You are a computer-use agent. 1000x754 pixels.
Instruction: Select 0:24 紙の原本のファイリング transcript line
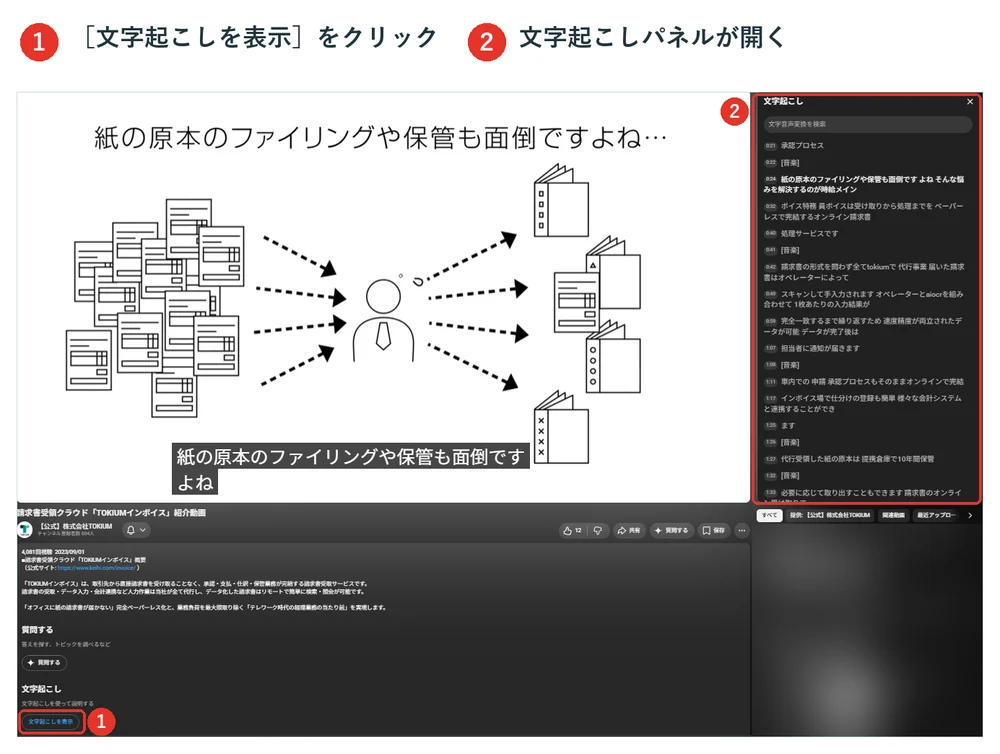coord(867,184)
